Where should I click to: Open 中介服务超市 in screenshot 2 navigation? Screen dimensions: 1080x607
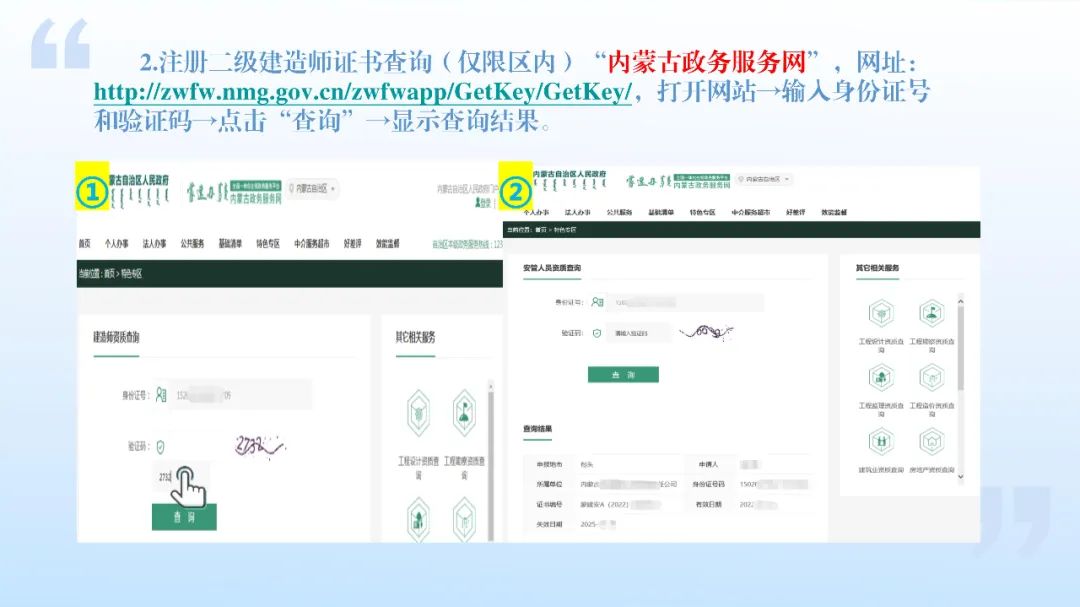751,212
